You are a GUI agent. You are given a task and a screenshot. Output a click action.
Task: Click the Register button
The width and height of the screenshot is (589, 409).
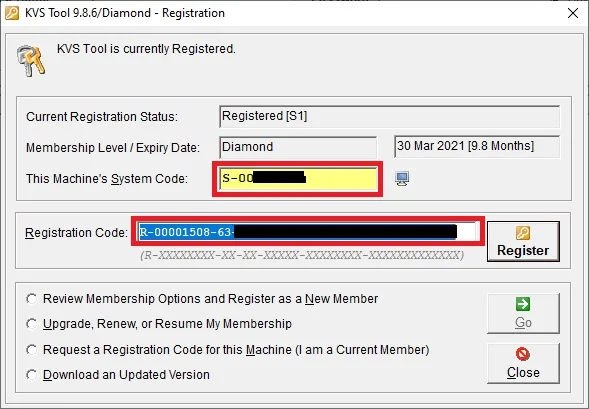point(523,241)
